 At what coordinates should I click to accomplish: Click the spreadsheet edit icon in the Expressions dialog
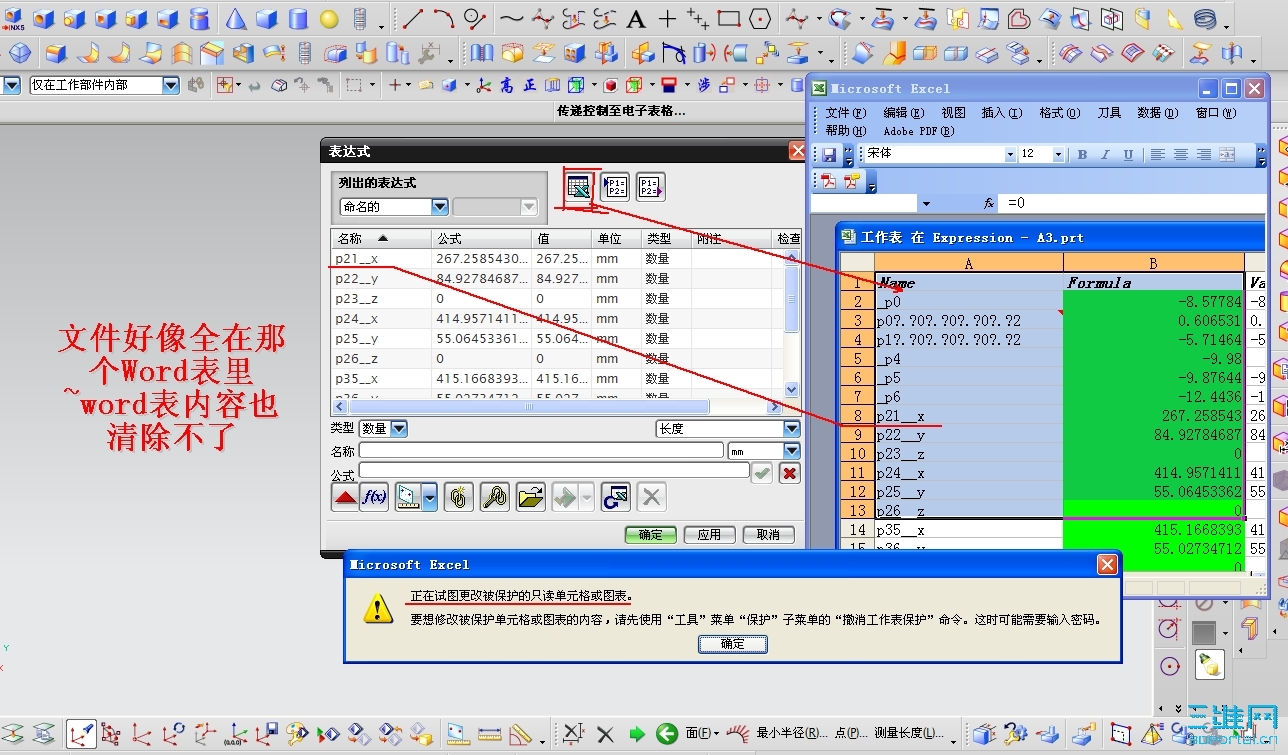[578, 186]
